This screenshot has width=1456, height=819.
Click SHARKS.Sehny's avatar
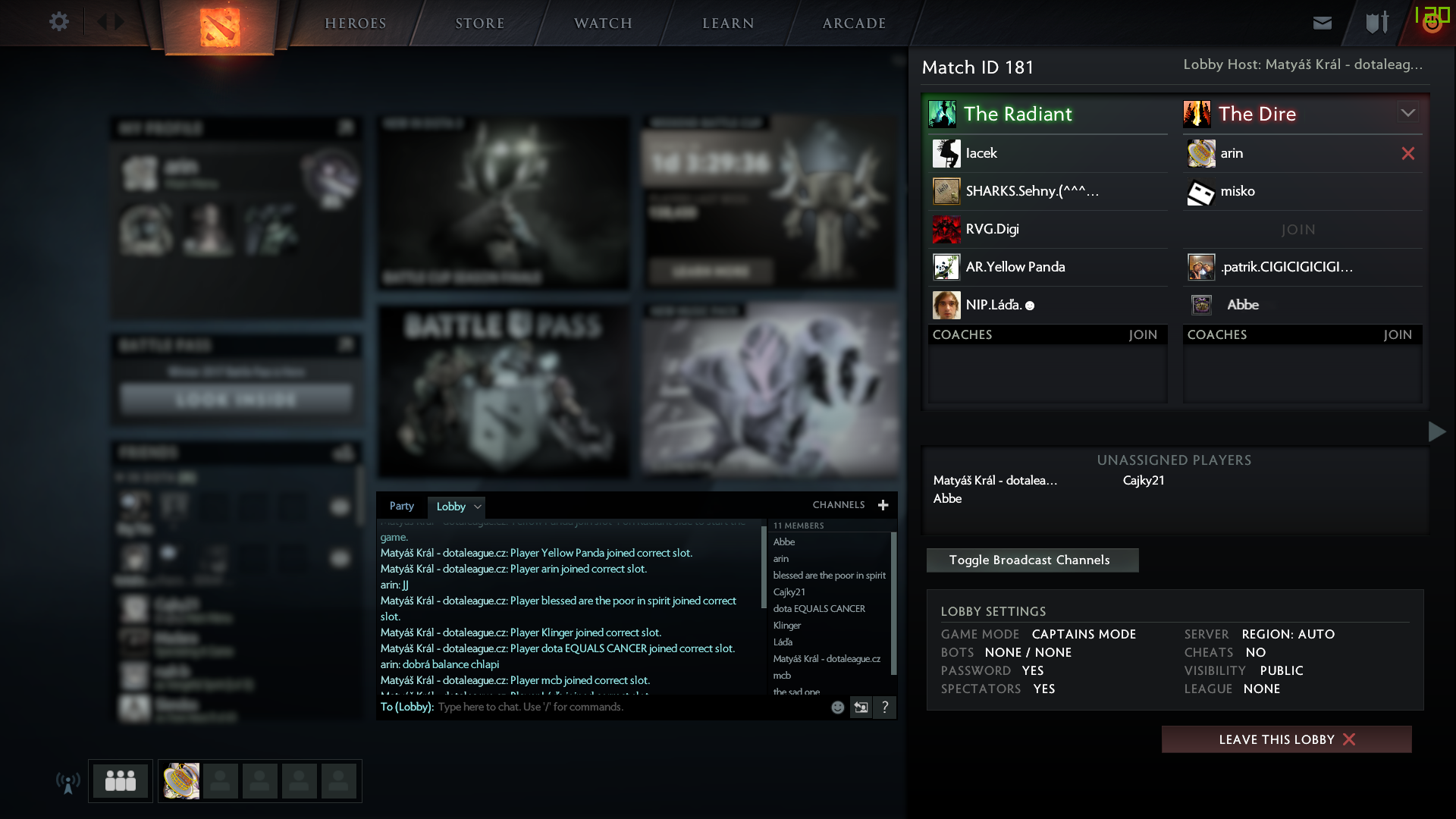tap(946, 191)
